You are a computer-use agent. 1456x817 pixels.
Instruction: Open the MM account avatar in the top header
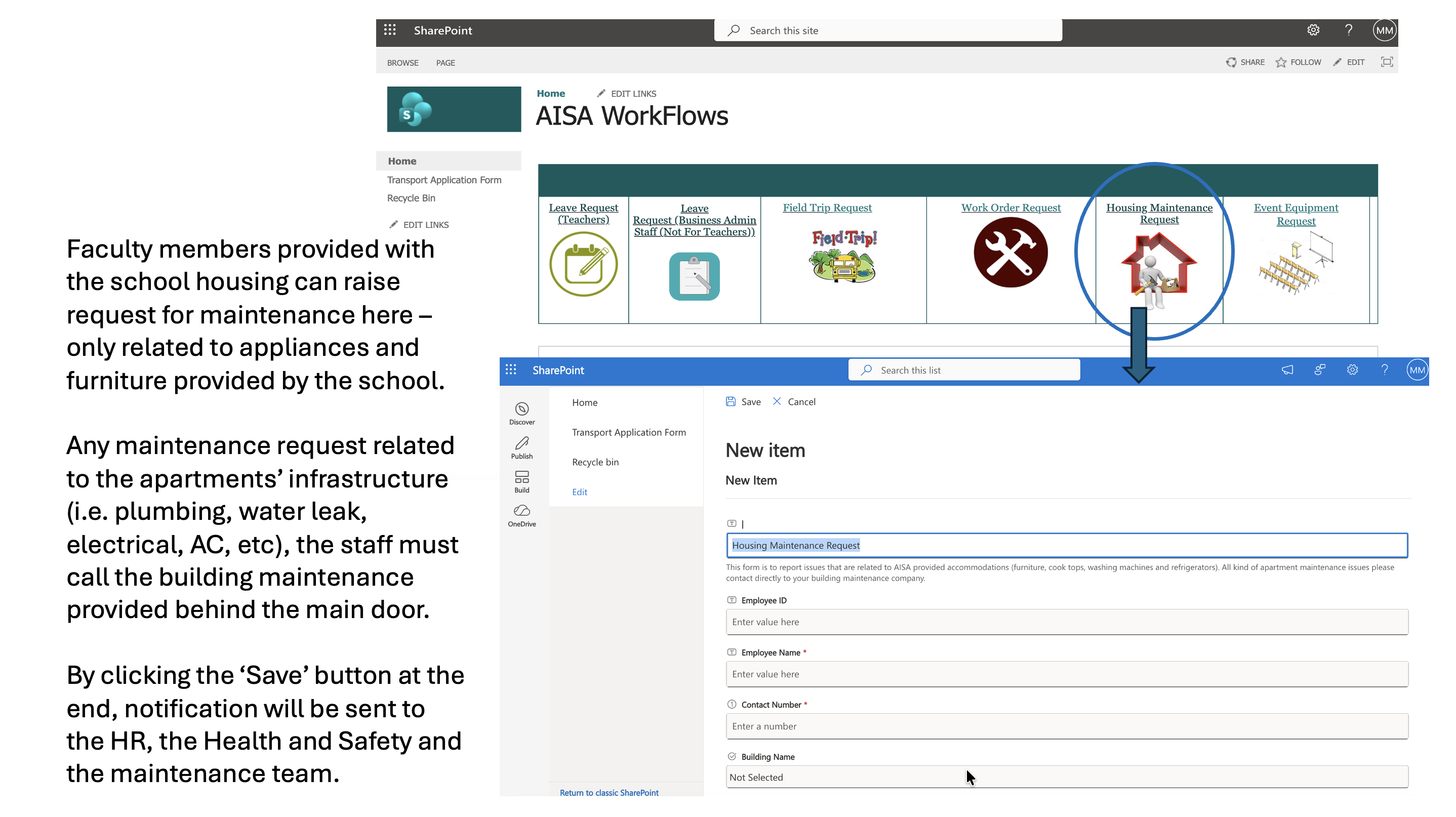pos(1385,30)
